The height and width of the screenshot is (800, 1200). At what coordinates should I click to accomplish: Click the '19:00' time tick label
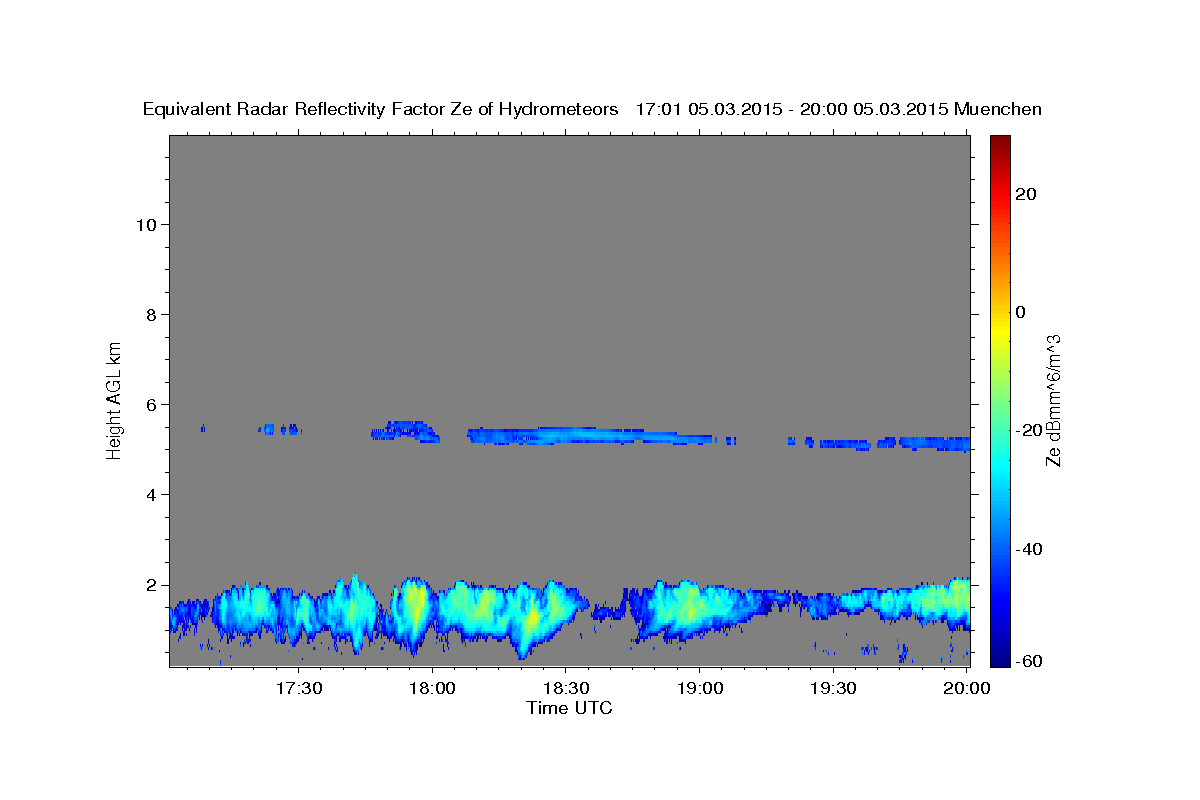[699, 688]
